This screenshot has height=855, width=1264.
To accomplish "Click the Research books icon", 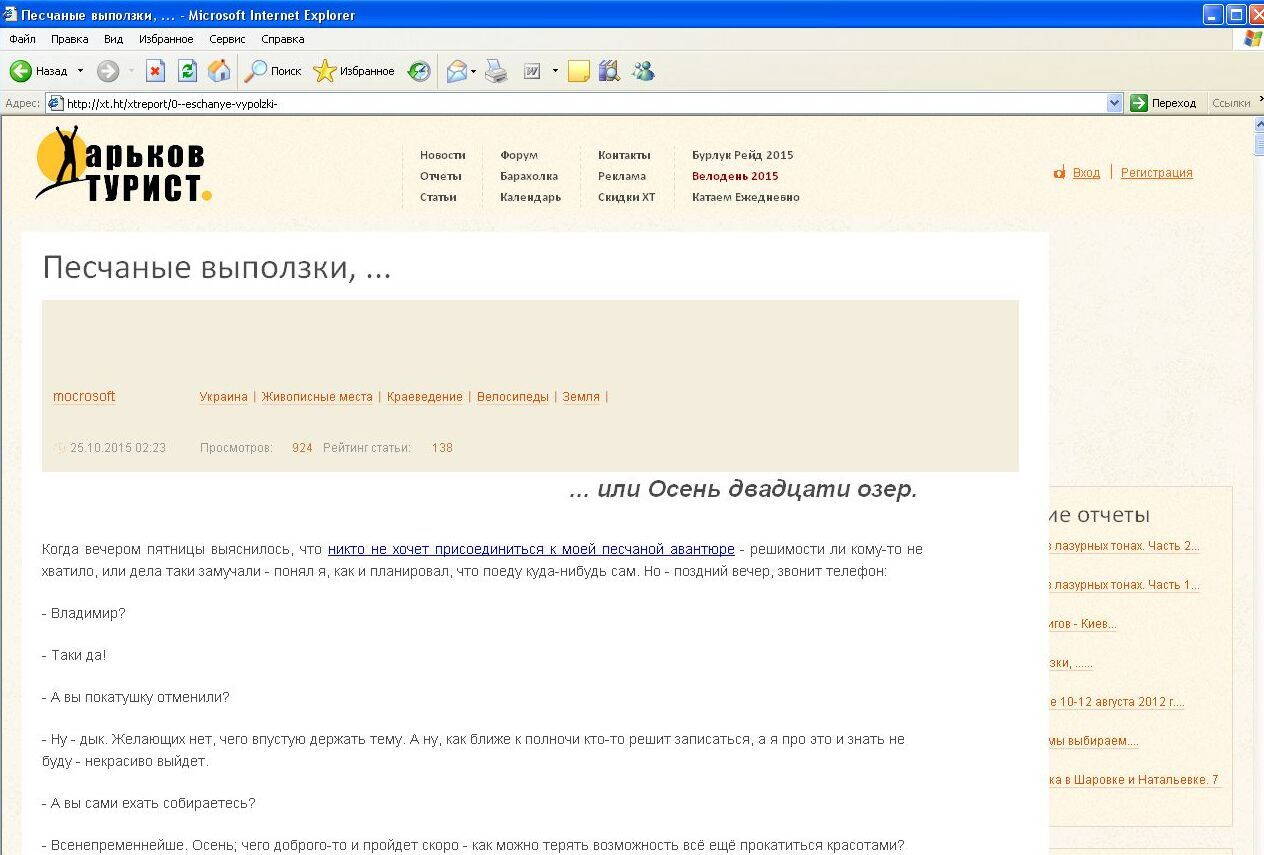I will 609,71.
